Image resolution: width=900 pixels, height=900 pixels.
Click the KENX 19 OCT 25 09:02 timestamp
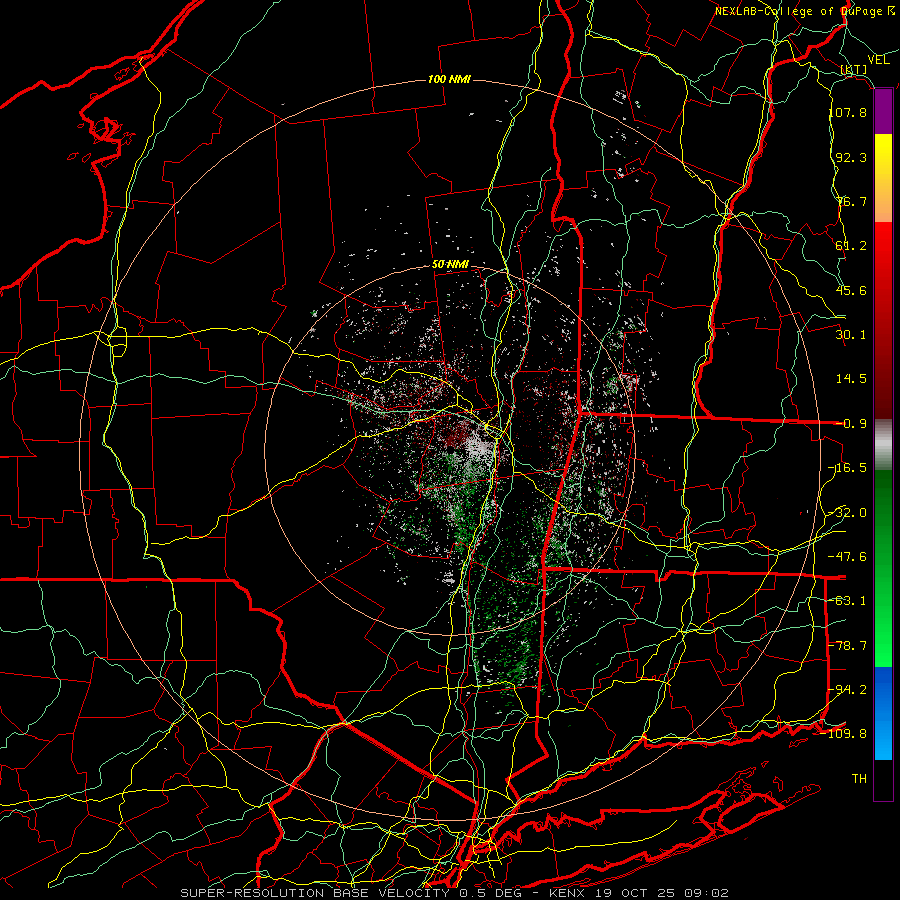click(x=639, y=893)
